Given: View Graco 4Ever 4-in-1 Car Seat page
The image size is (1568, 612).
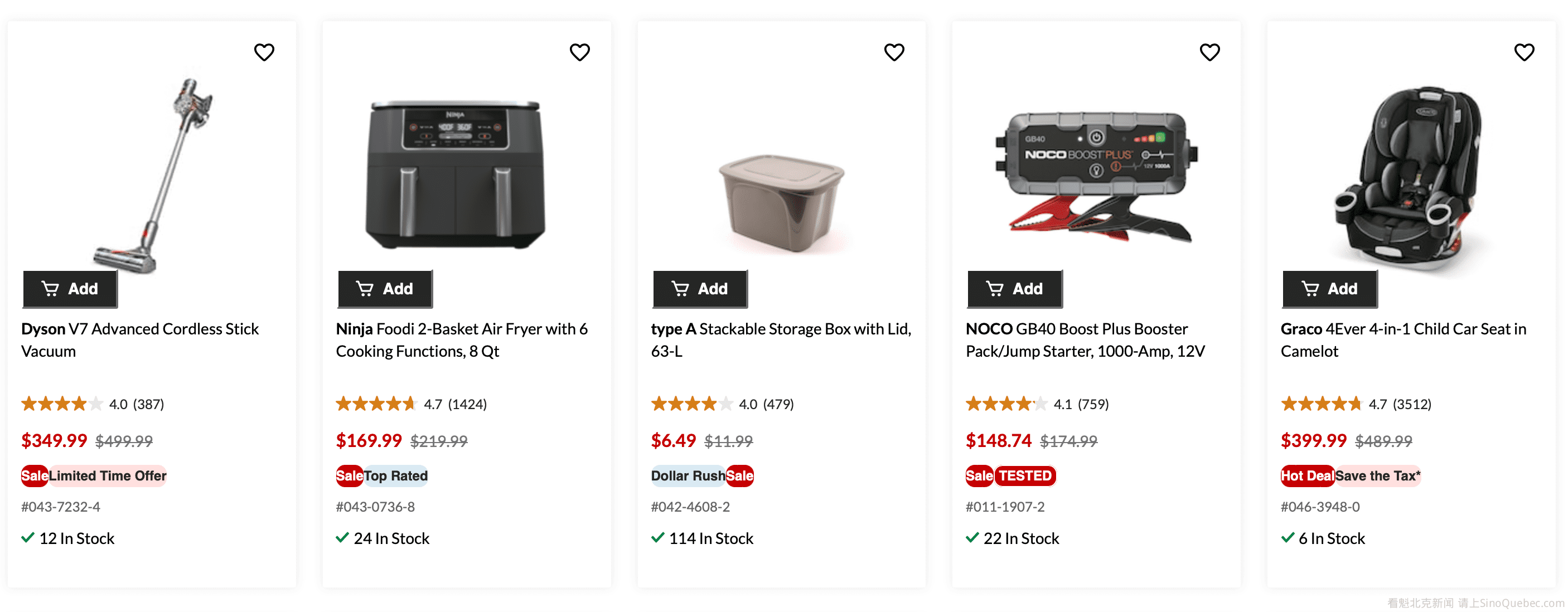Looking at the screenshot, I should point(1403,340).
